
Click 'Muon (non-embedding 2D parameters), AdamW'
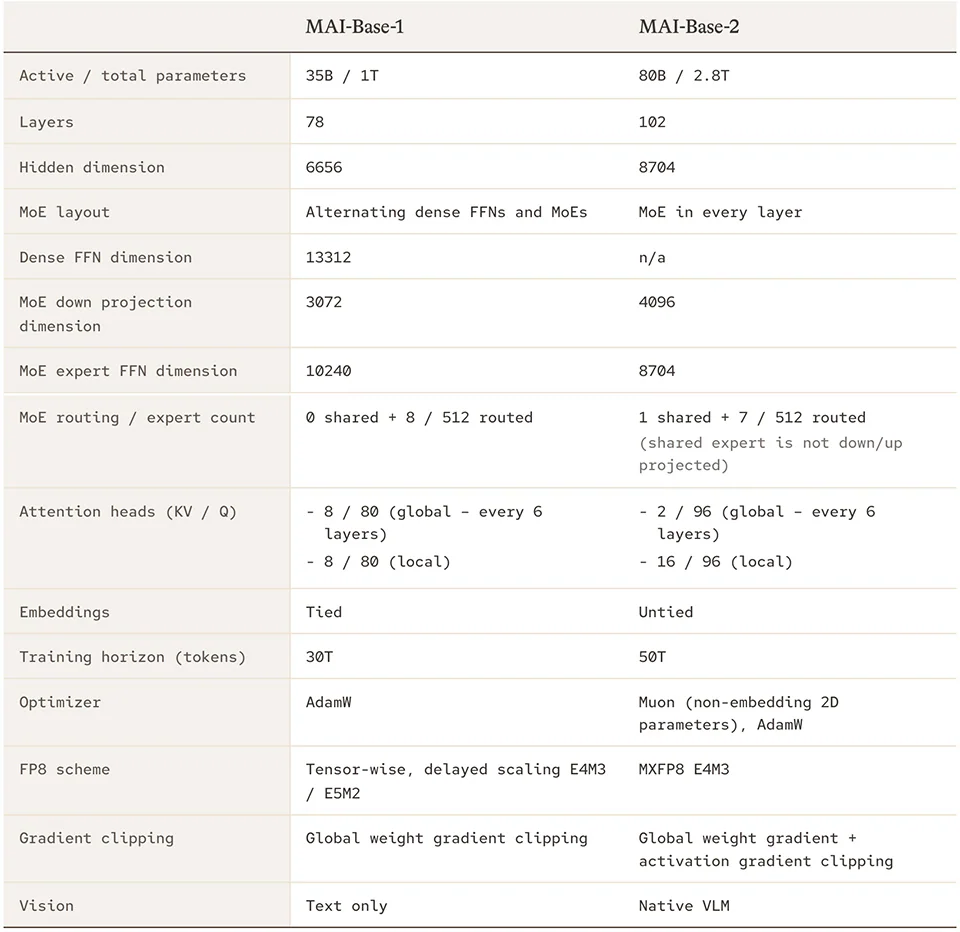click(738, 714)
